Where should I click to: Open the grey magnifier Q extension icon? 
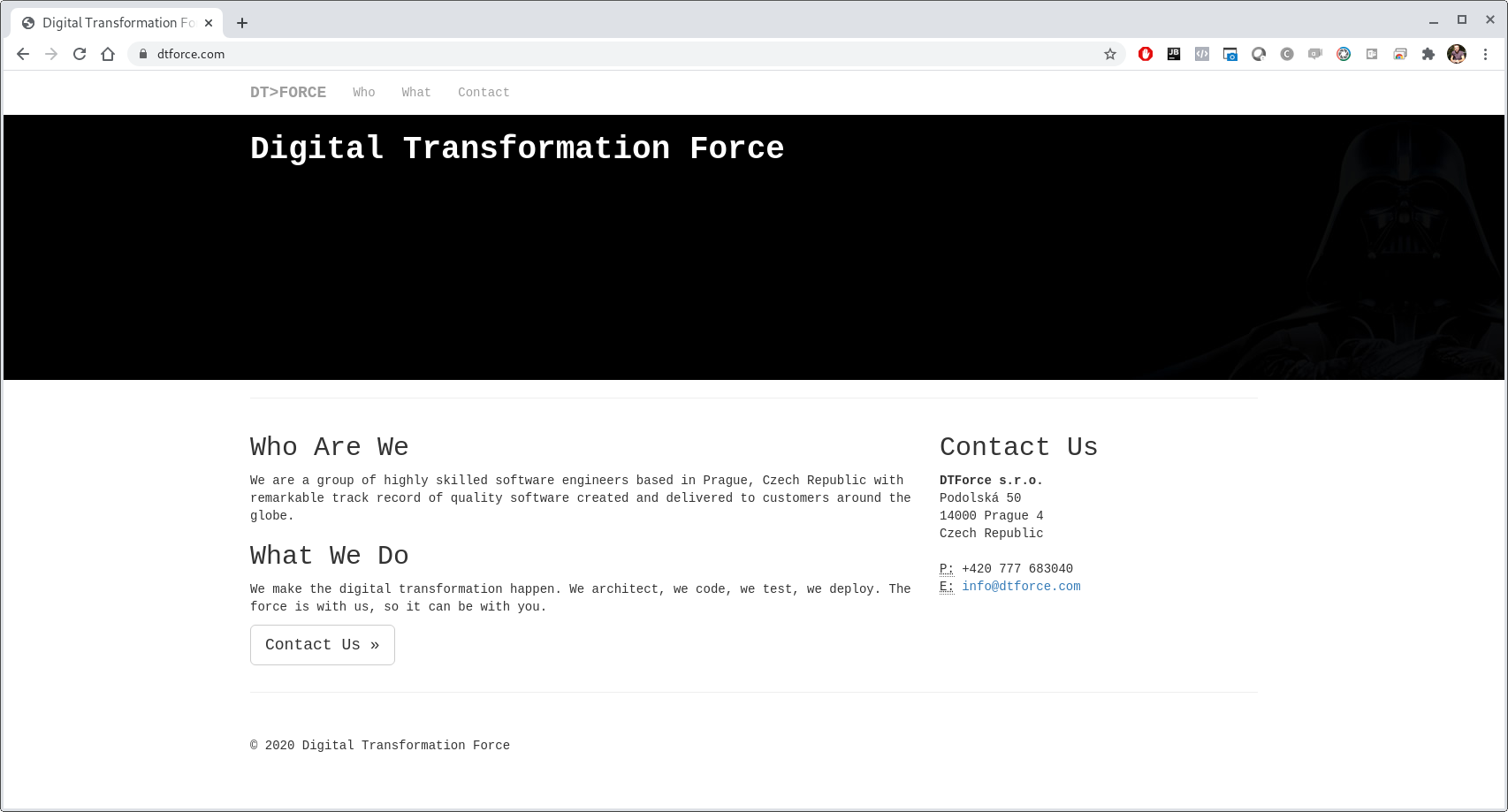(x=1259, y=54)
